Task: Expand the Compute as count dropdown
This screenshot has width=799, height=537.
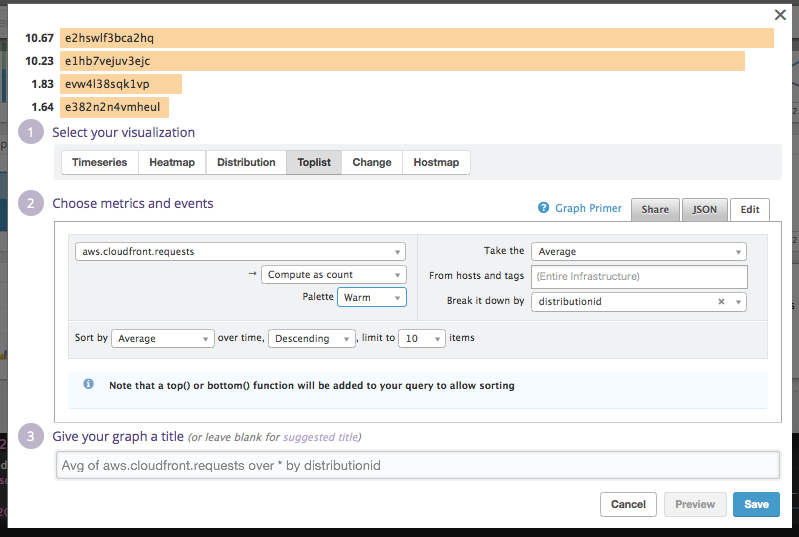Action: (x=334, y=275)
